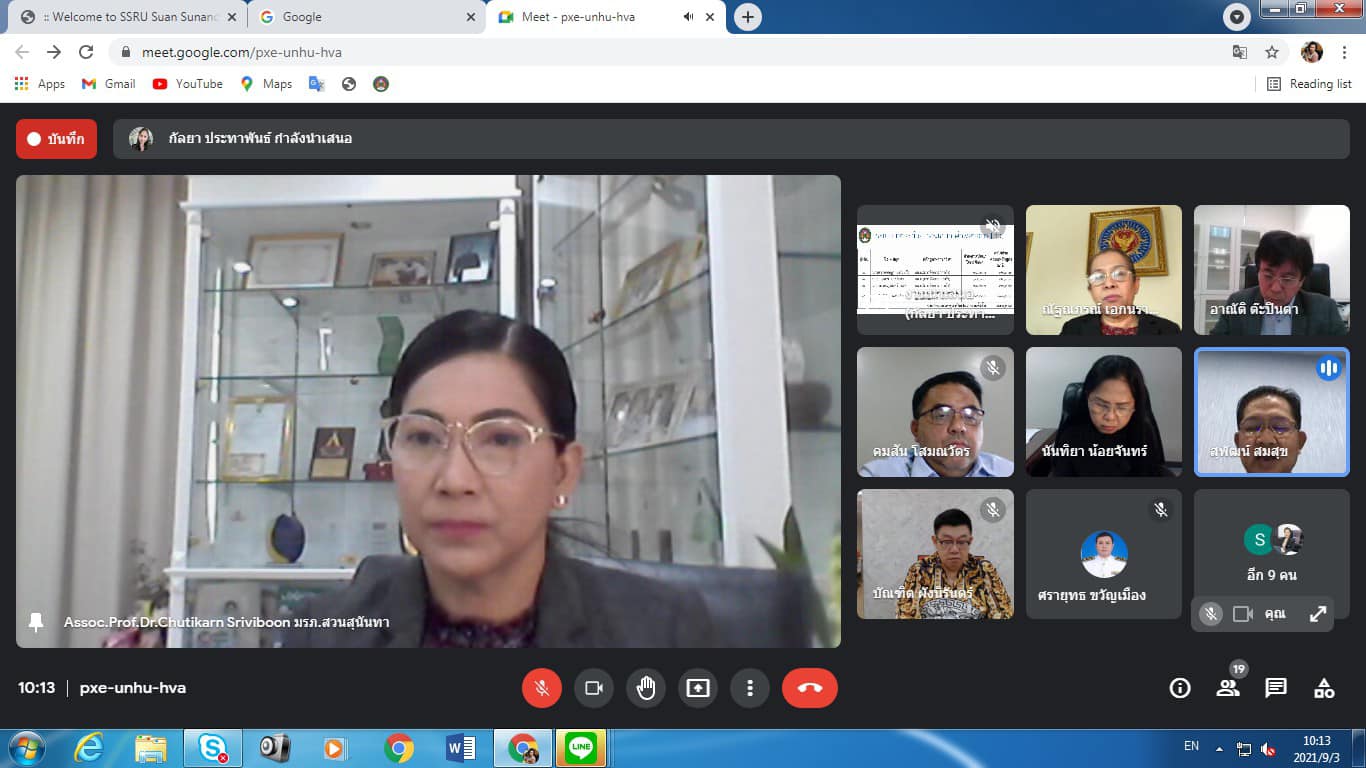Open the meeting details info icon
Screen dimensions: 1366x768
(1180, 688)
